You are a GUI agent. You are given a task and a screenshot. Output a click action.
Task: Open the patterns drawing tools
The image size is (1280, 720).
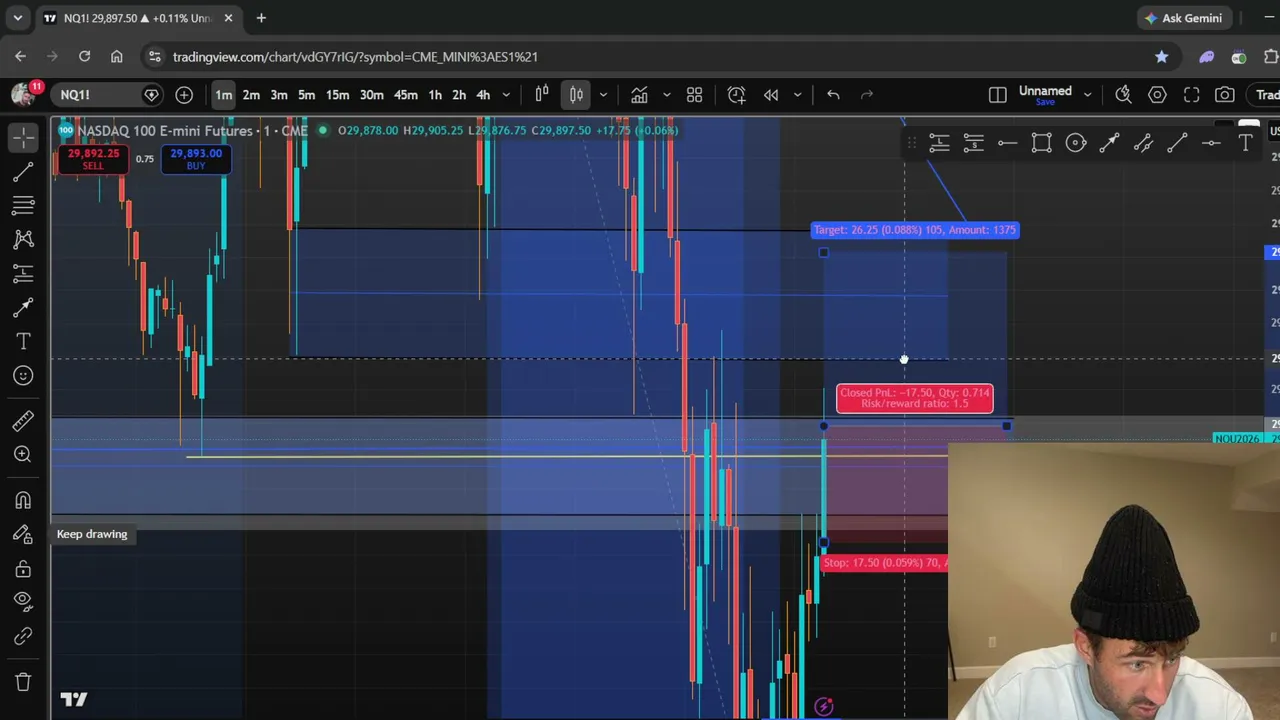pyautogui.click(x=23, y=239)
